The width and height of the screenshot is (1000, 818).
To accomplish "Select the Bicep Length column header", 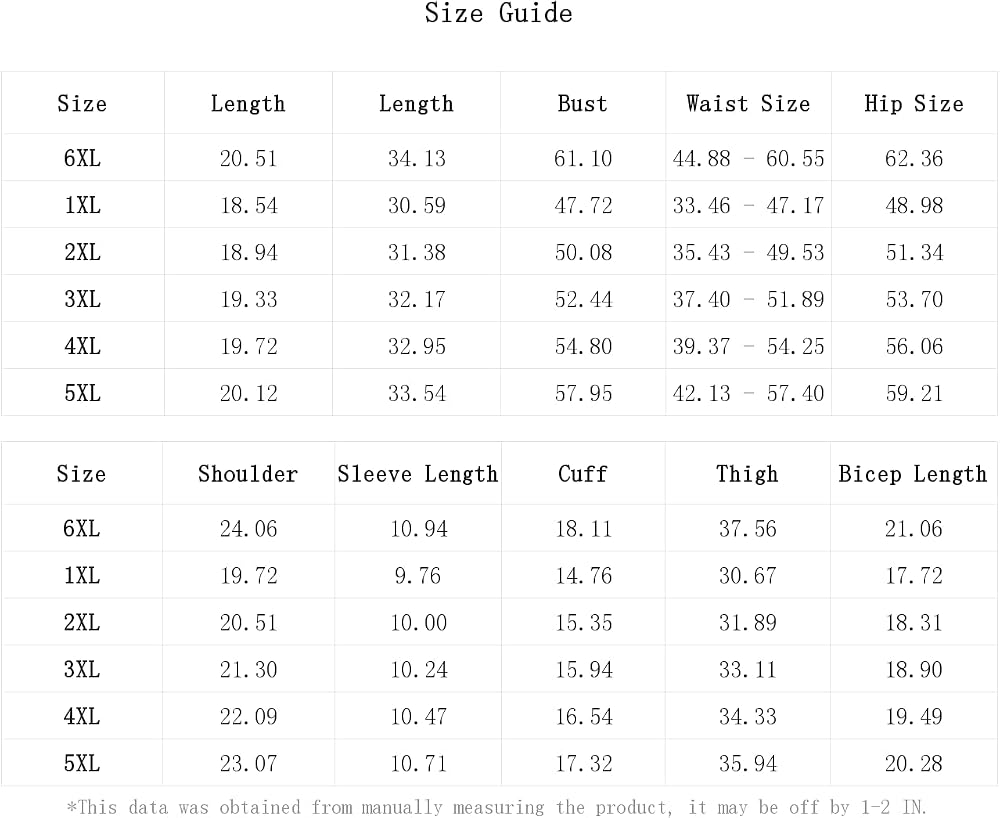I will tap(913, 474).
